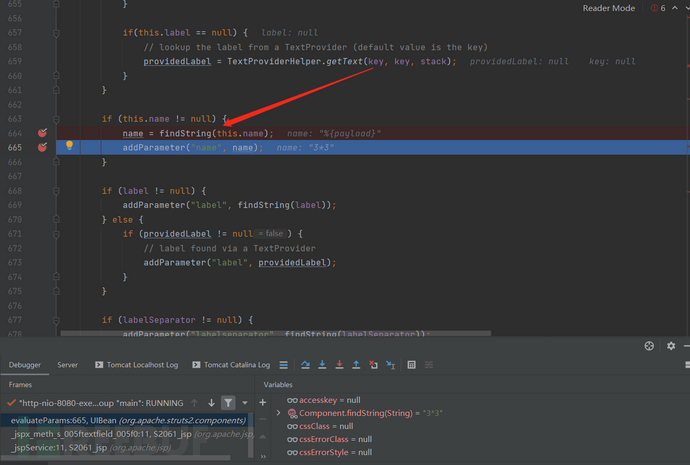Expand the Component.findString(String) variable node
This screenshot has height=465, width=690.
pyautogui.click(x=279, y=413)
